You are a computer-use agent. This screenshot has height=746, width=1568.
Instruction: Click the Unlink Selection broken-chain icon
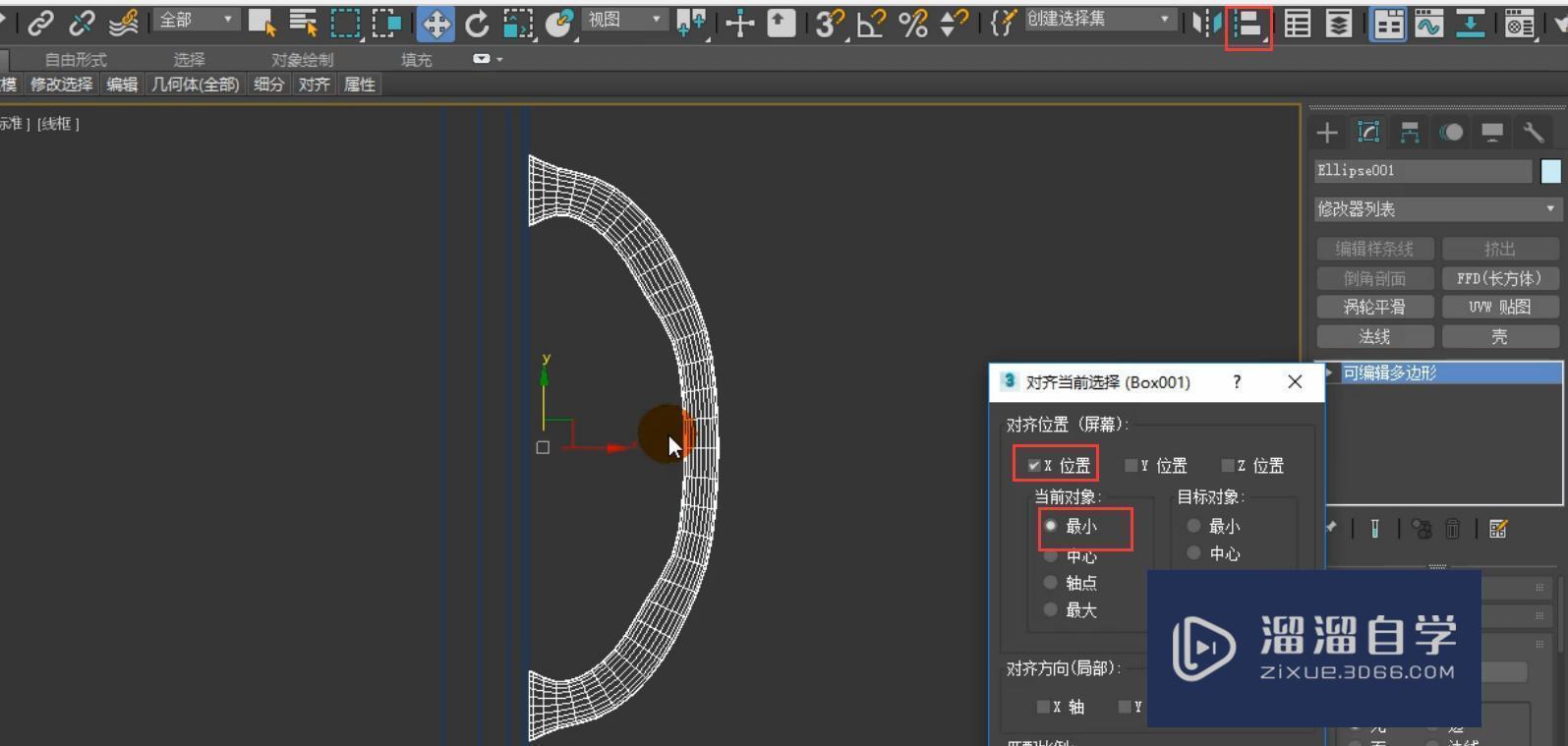82,23
